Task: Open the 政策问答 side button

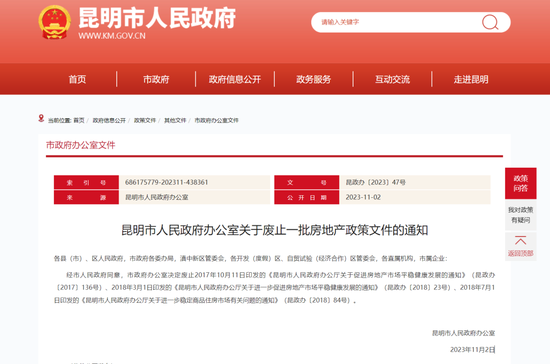Action: [521, 183]
